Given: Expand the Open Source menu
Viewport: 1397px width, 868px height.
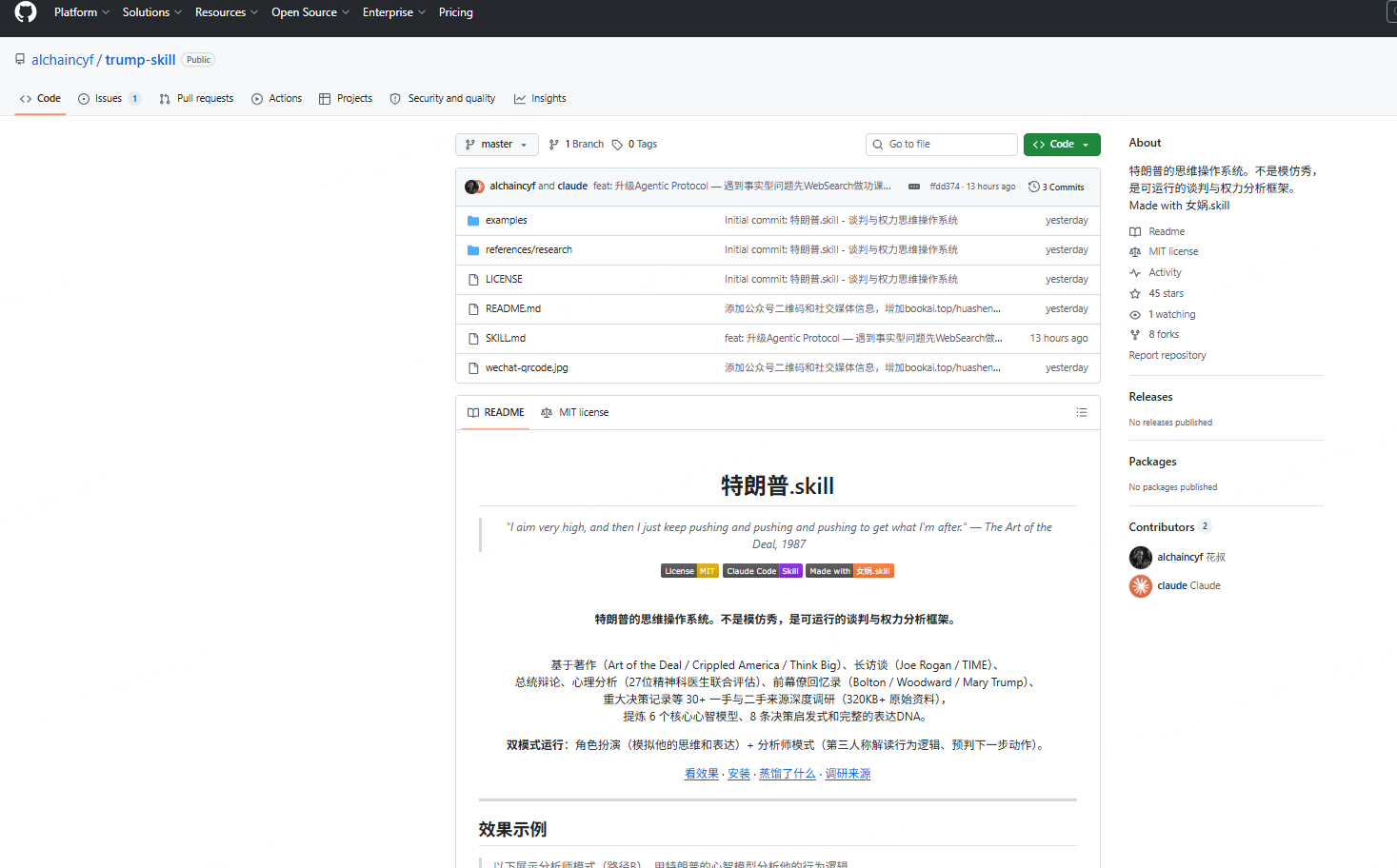Looking at the screenshot, I should click(310, 12).
